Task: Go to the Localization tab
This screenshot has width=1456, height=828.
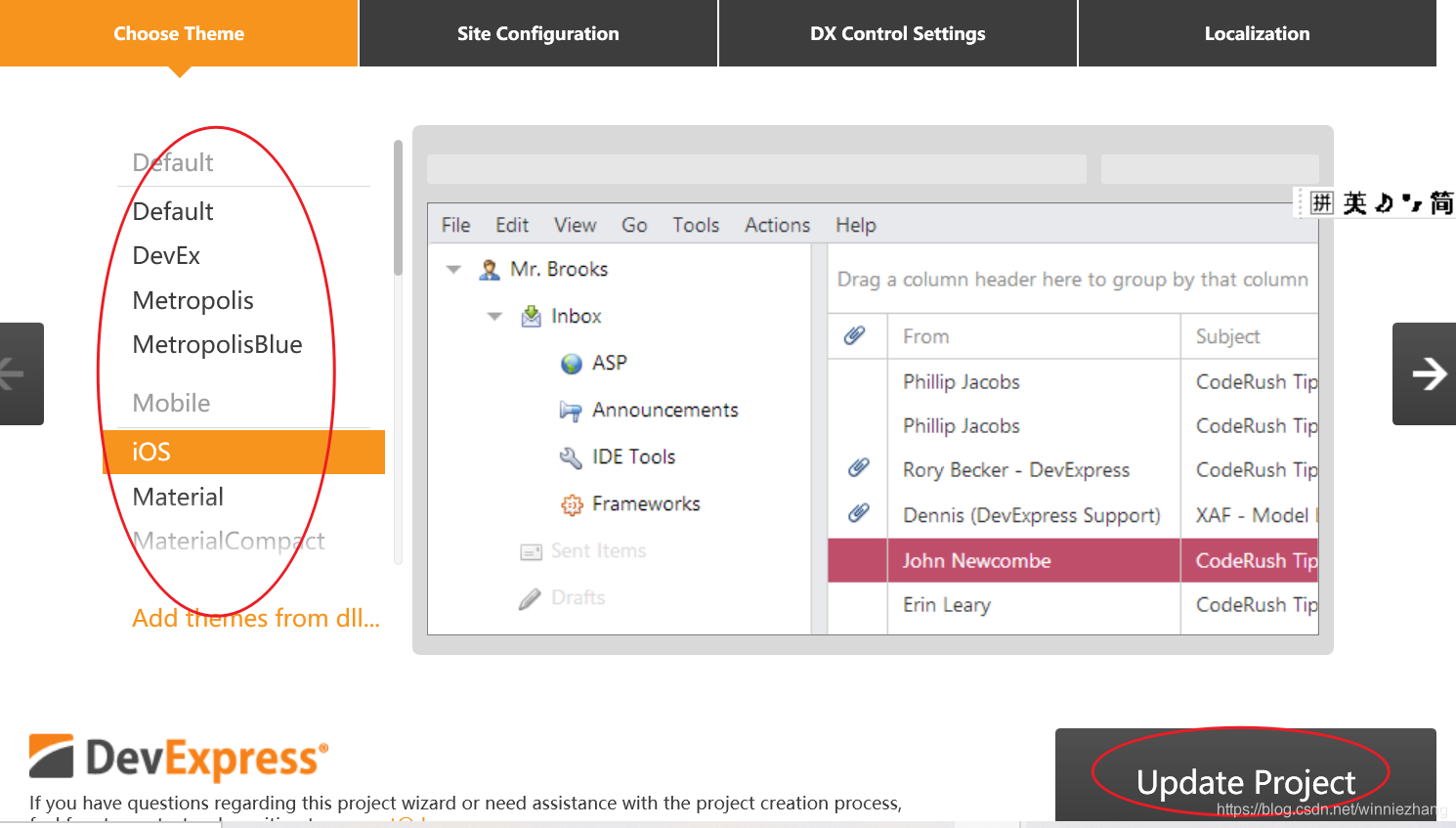Action: [x=1258, y=33]
